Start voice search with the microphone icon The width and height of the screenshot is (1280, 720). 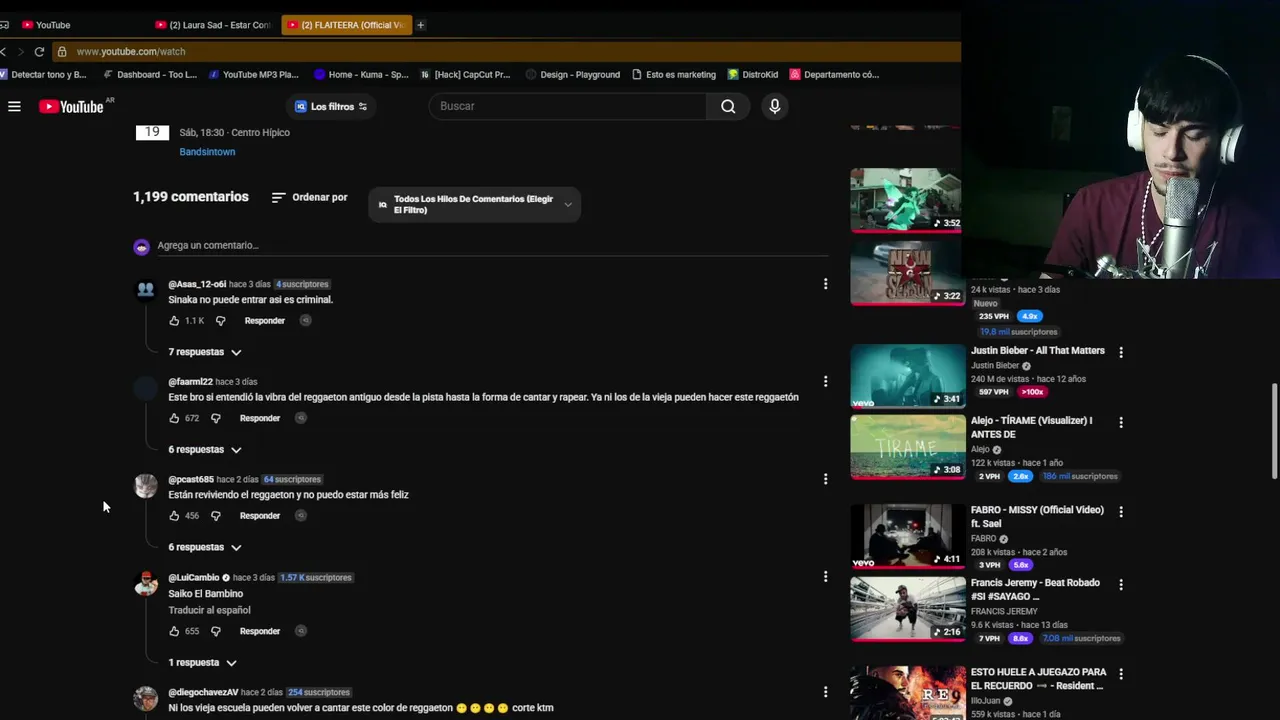click(x=774, y=106)
